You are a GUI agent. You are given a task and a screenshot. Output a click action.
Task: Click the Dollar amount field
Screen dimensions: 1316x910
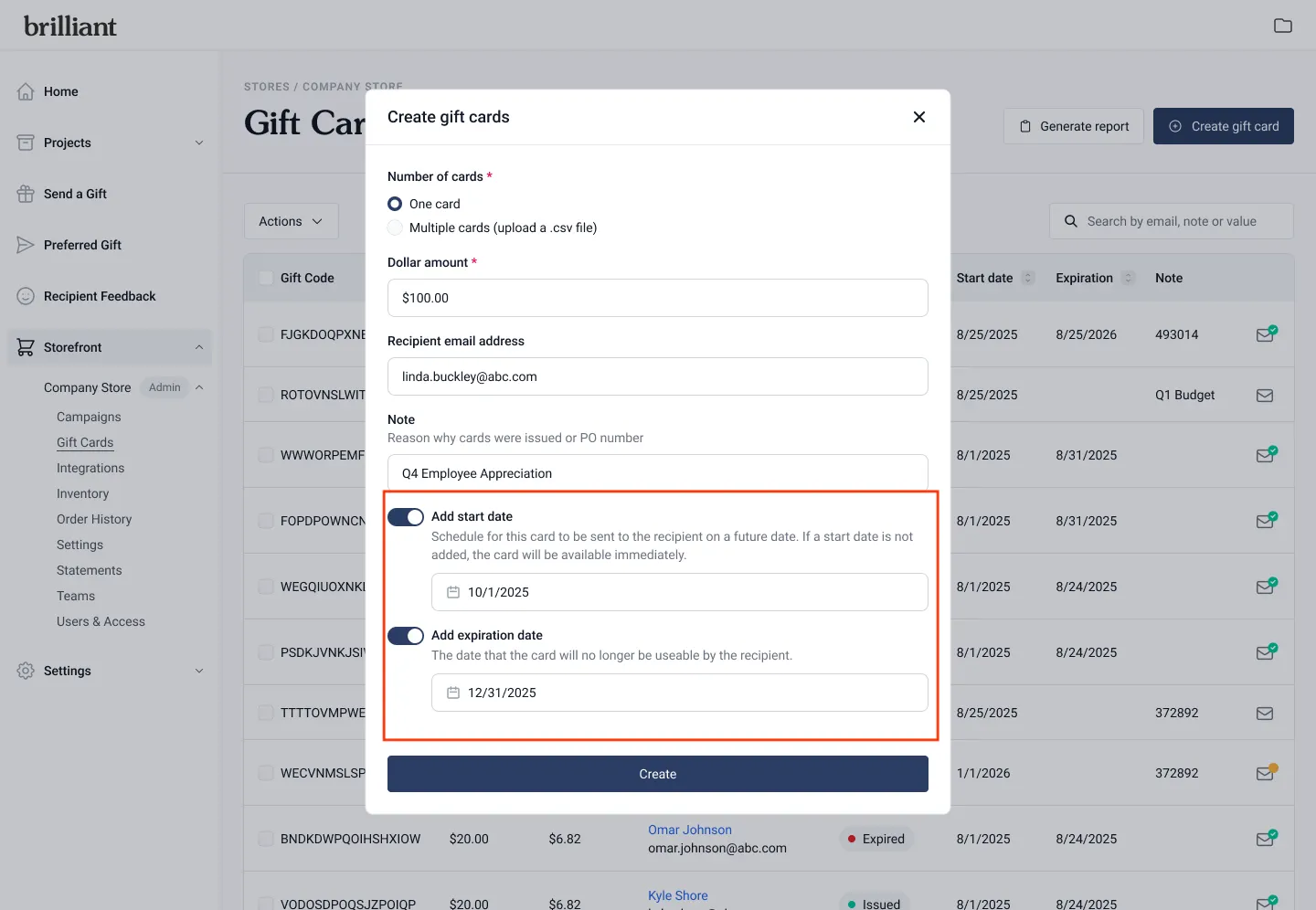658,298
